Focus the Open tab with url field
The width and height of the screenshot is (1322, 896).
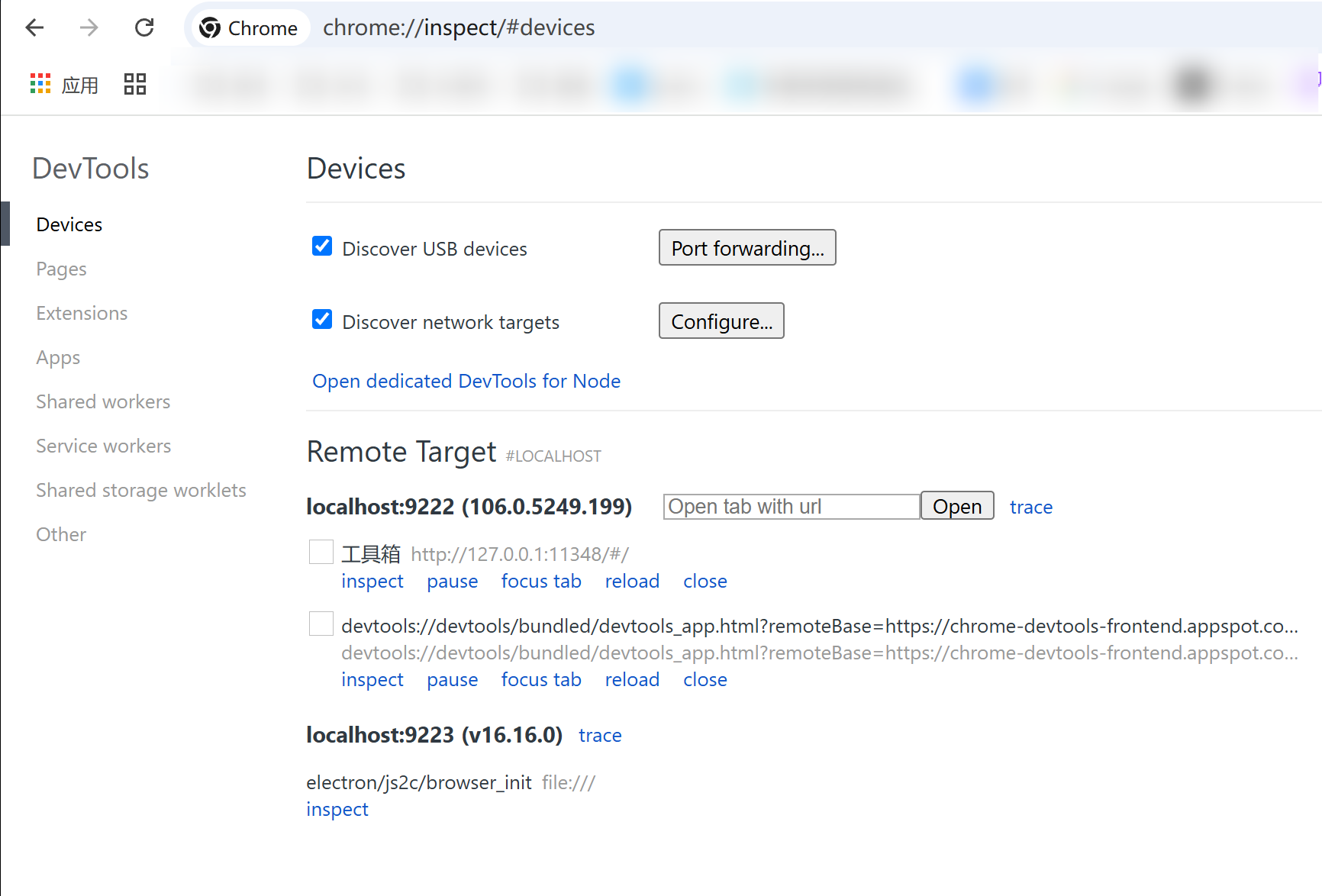[x=792, y=507]
